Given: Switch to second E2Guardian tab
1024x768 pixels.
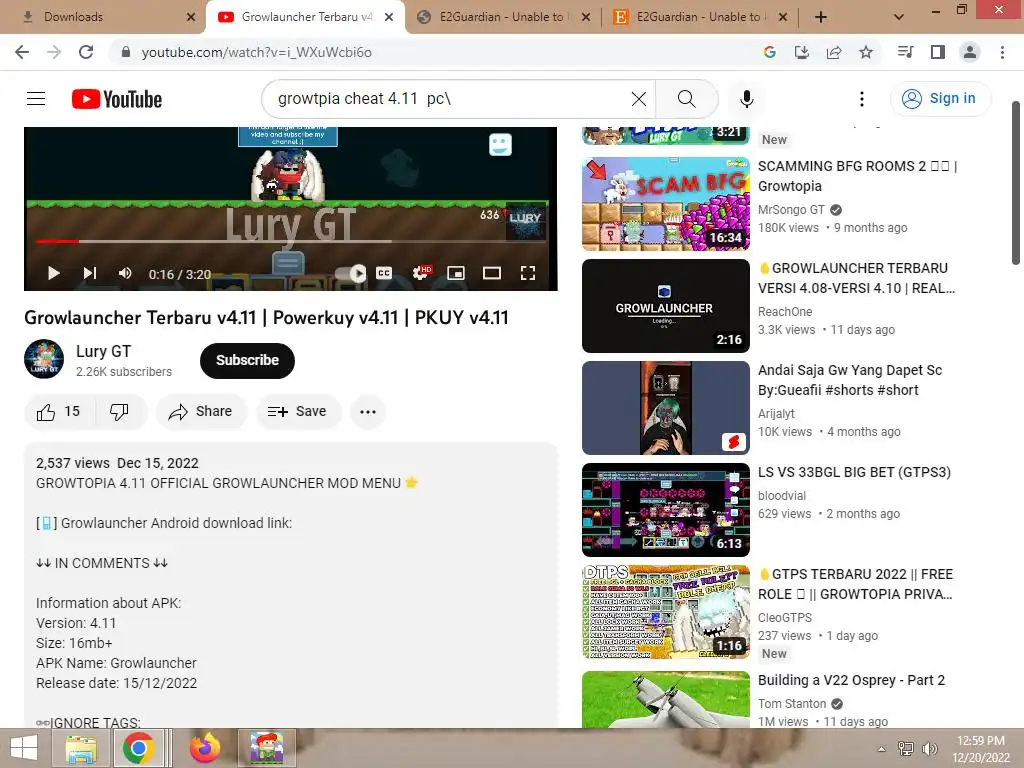Looking at the screenshot, I should click(699, 17).
